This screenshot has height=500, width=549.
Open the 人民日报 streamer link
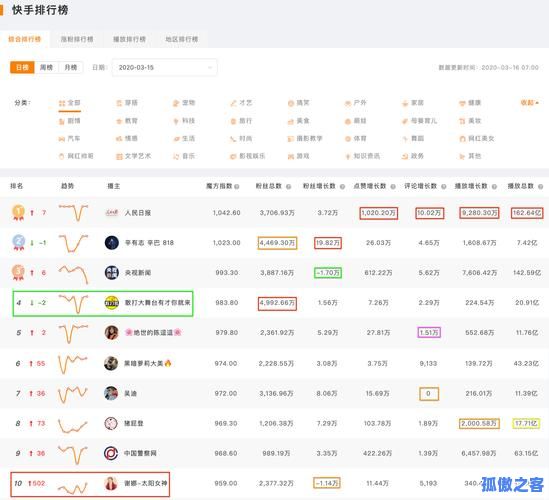point(138,213)
